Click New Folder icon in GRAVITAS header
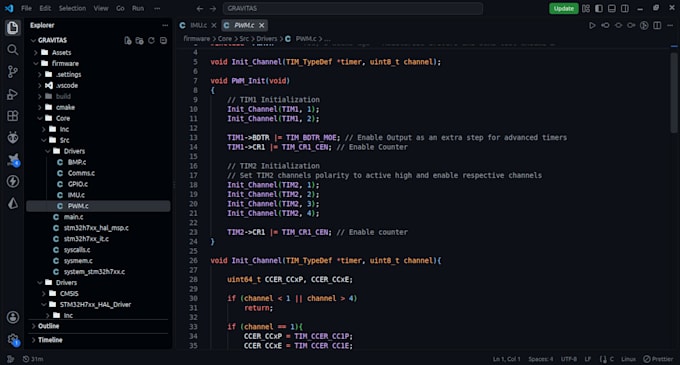Image resolution: width=680 pixels, height=365 pixels. [139, 40]
